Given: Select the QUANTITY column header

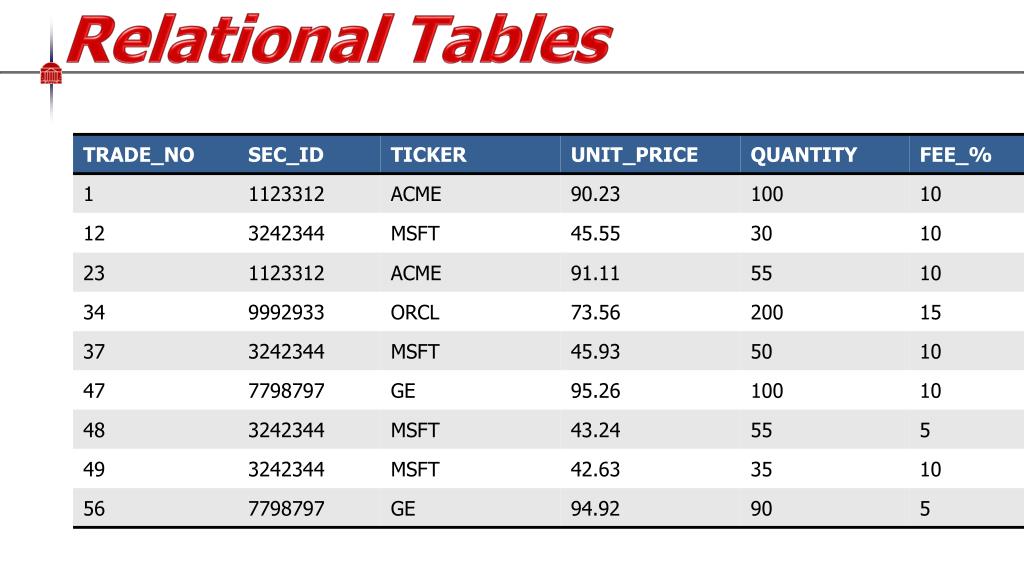Looking at the screenshot, I should coord(803,155).
